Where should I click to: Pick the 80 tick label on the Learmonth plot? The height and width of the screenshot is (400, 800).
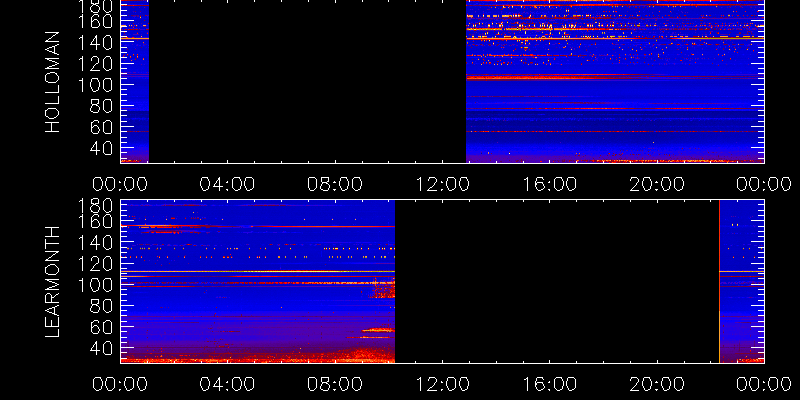pyautogui.click(x=101, y=306)
